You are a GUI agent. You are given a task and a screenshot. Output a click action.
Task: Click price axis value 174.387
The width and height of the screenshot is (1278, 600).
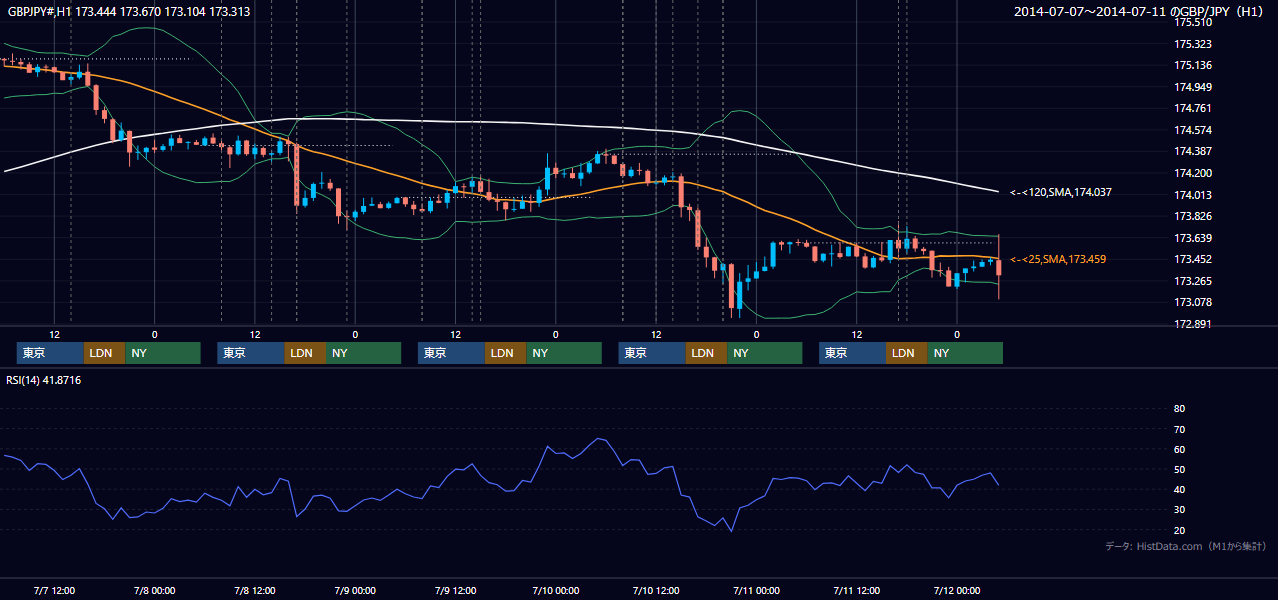click(1192, 152)
